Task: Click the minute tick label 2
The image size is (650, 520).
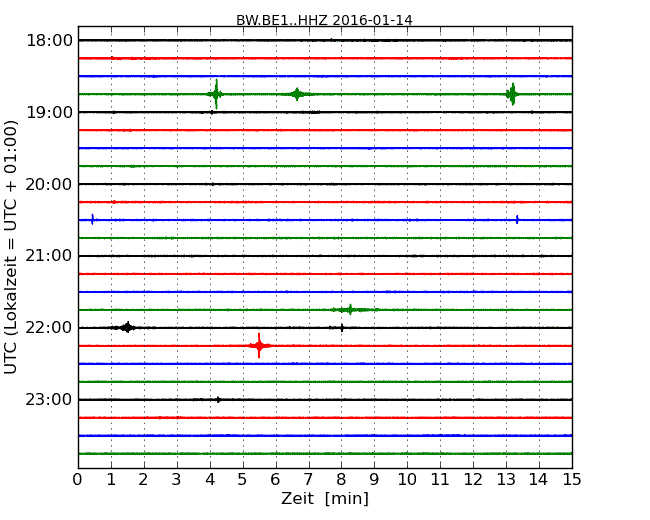Action: [143, 480]
